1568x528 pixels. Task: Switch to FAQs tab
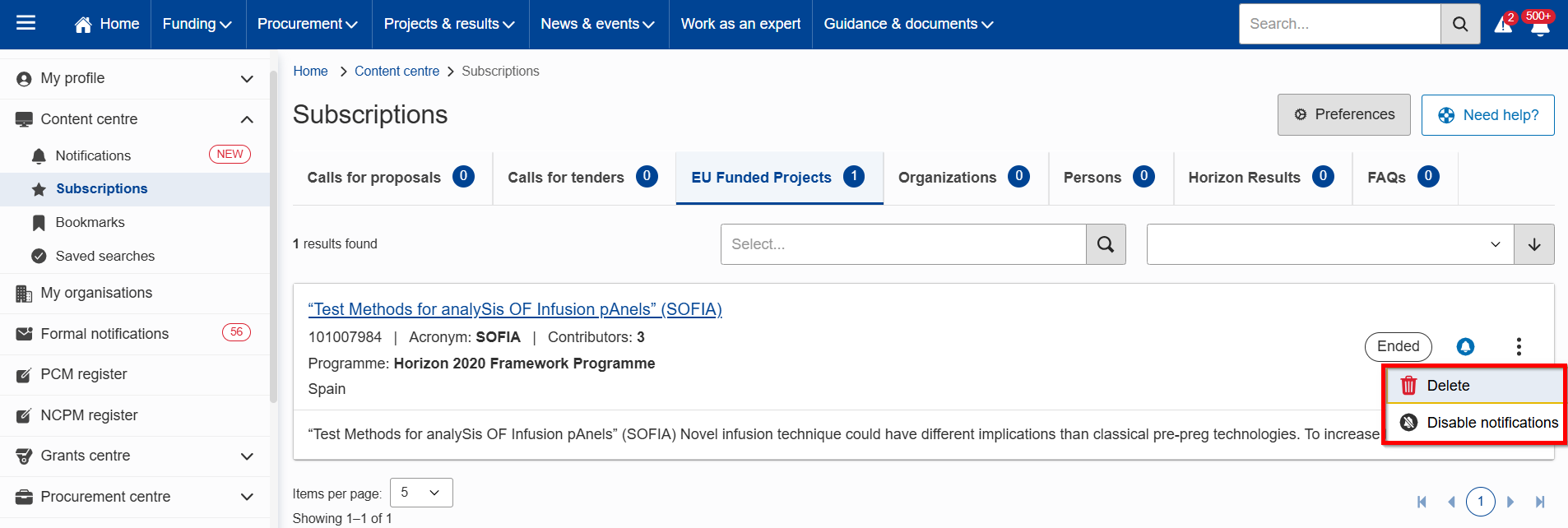coord(1404,178)
